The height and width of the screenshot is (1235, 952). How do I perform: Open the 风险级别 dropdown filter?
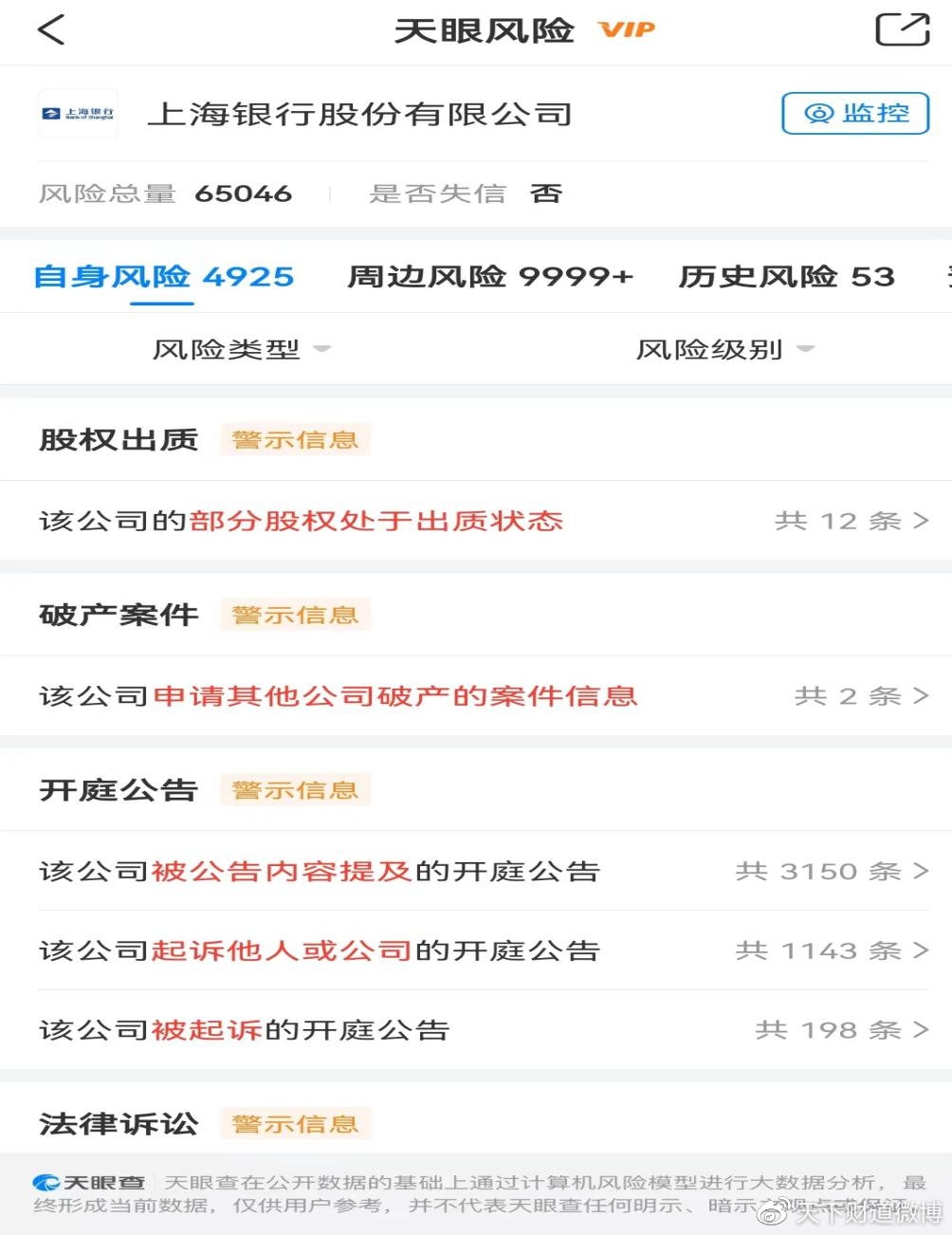point(724,350)
